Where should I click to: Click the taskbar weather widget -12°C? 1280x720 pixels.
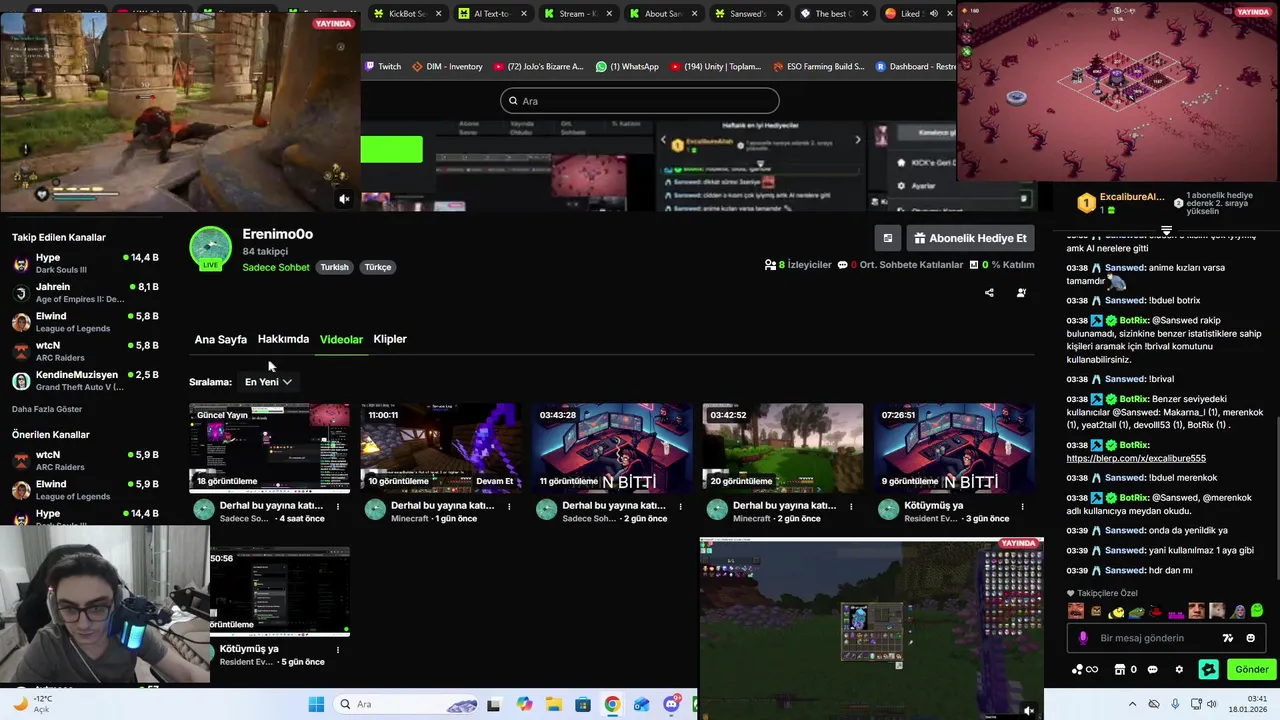pos(32,704)
